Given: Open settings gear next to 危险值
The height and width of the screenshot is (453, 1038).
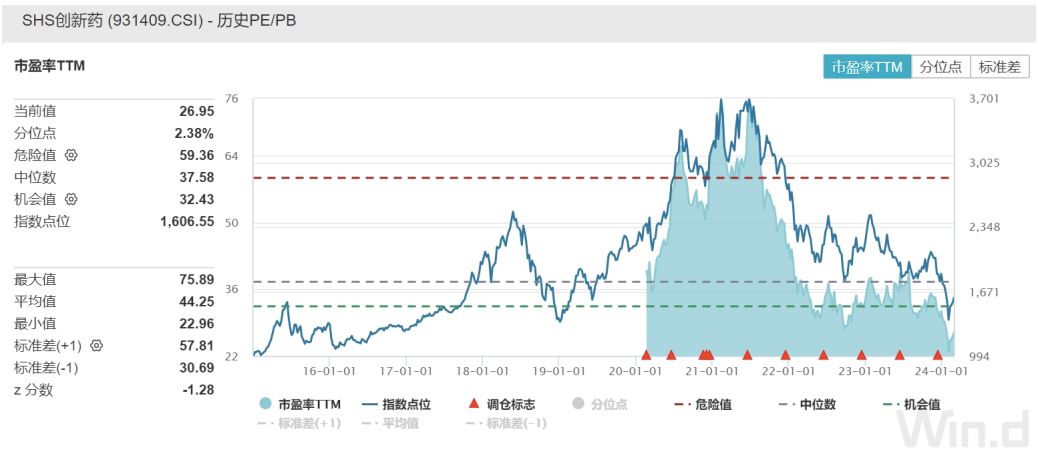Looking at the screenshot, I should (71, 156).
